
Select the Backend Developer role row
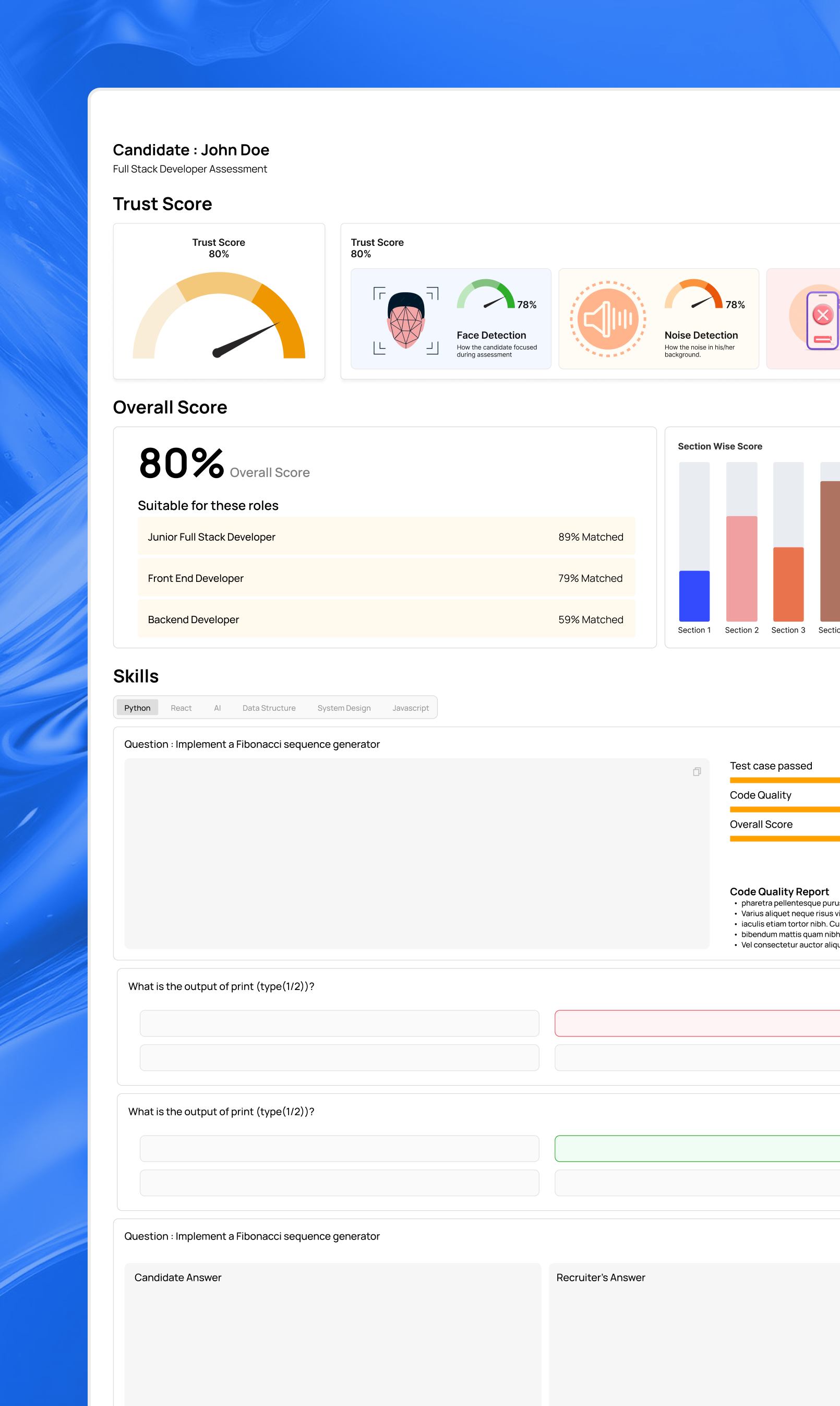(x=386, y=619)
